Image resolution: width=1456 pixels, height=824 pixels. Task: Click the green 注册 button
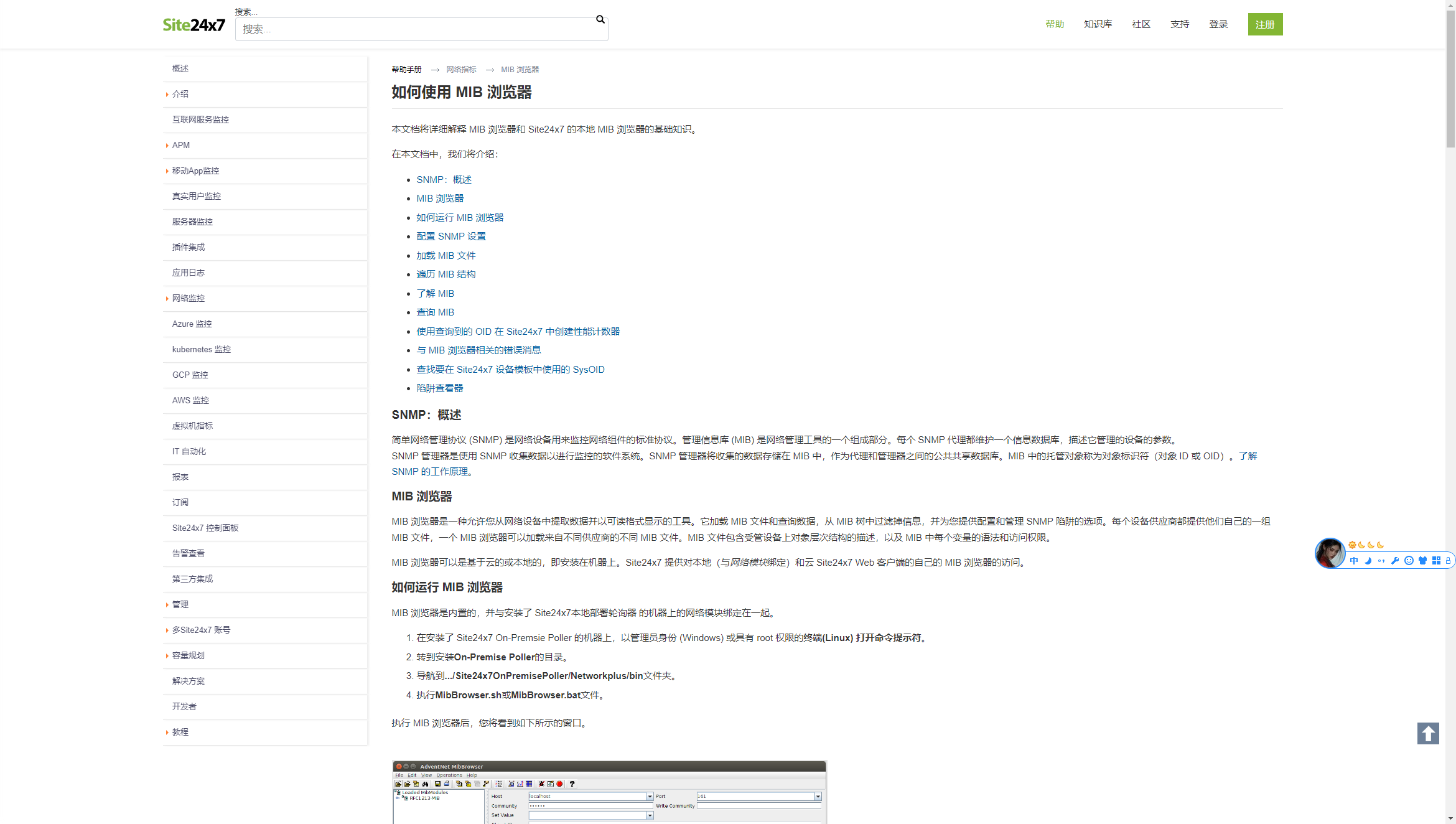[x=1264, y=24]
